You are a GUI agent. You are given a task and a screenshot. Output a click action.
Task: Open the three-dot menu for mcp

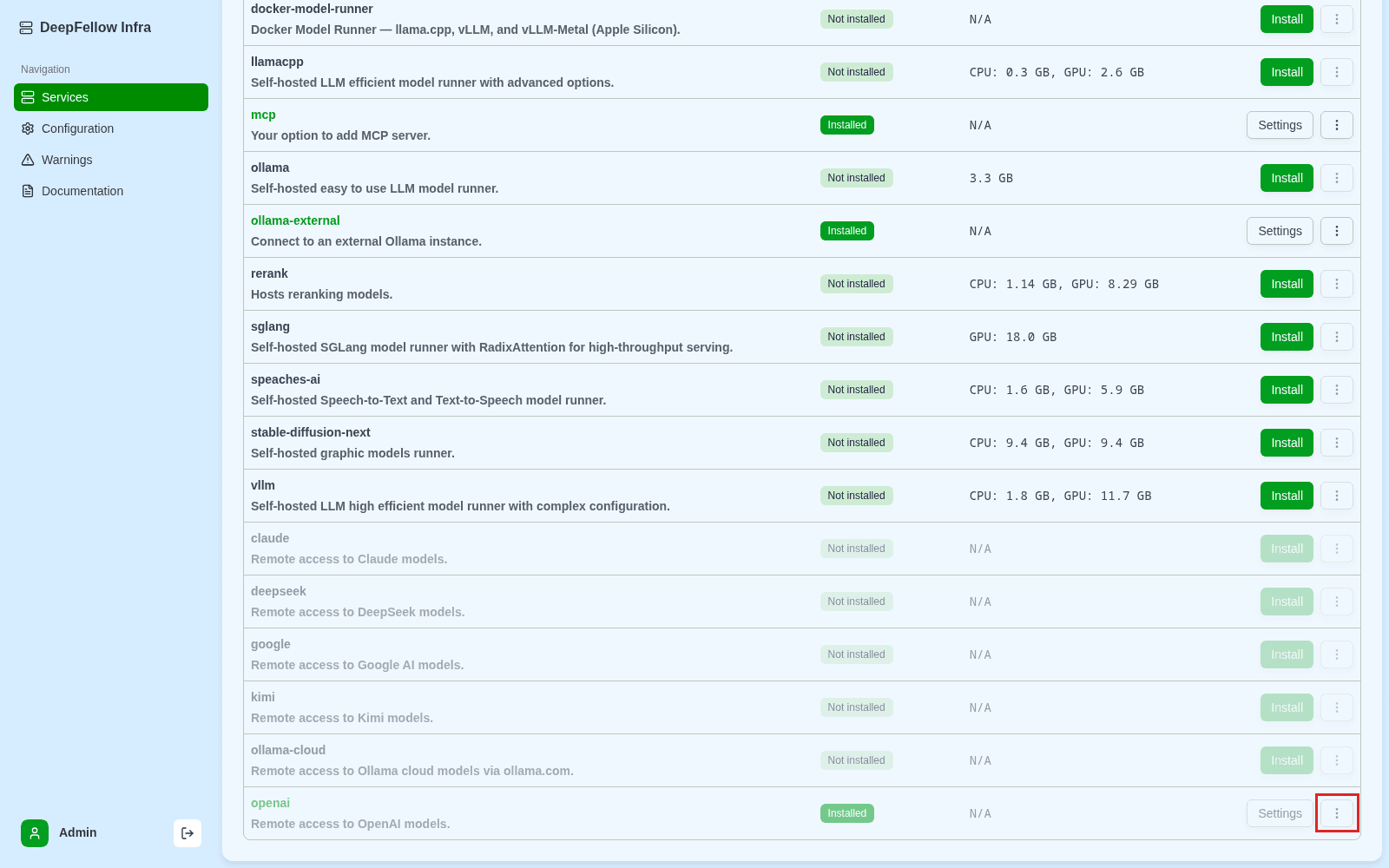coord(1337,125)
